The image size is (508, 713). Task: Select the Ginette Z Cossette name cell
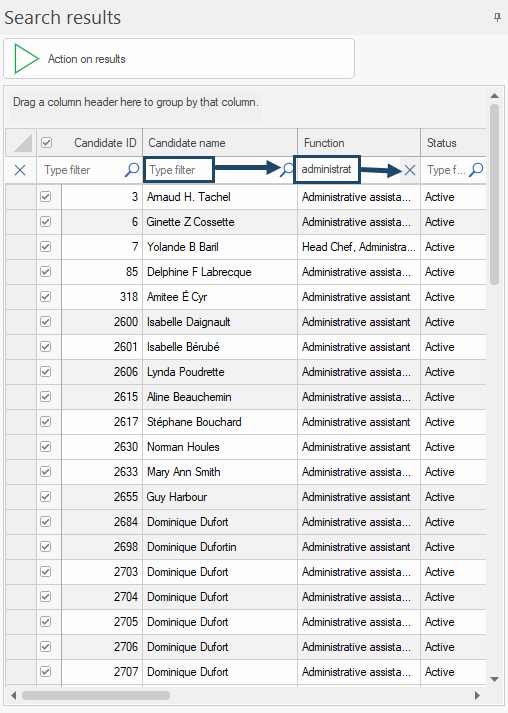[220, 222]
